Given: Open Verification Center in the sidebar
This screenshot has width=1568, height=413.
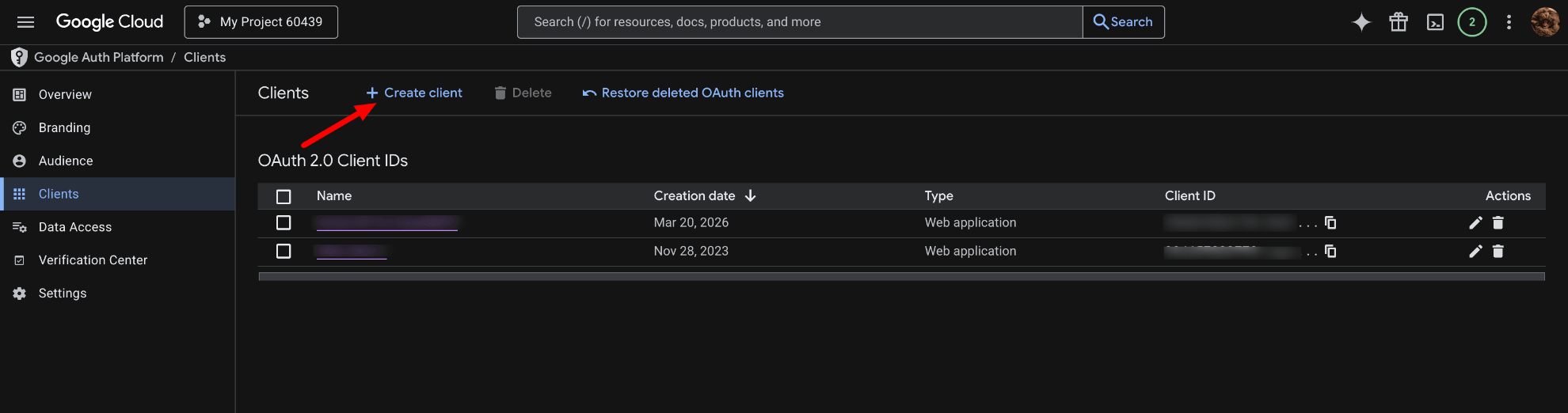Looking at the screenshot, I should click(x=93, y=260).
